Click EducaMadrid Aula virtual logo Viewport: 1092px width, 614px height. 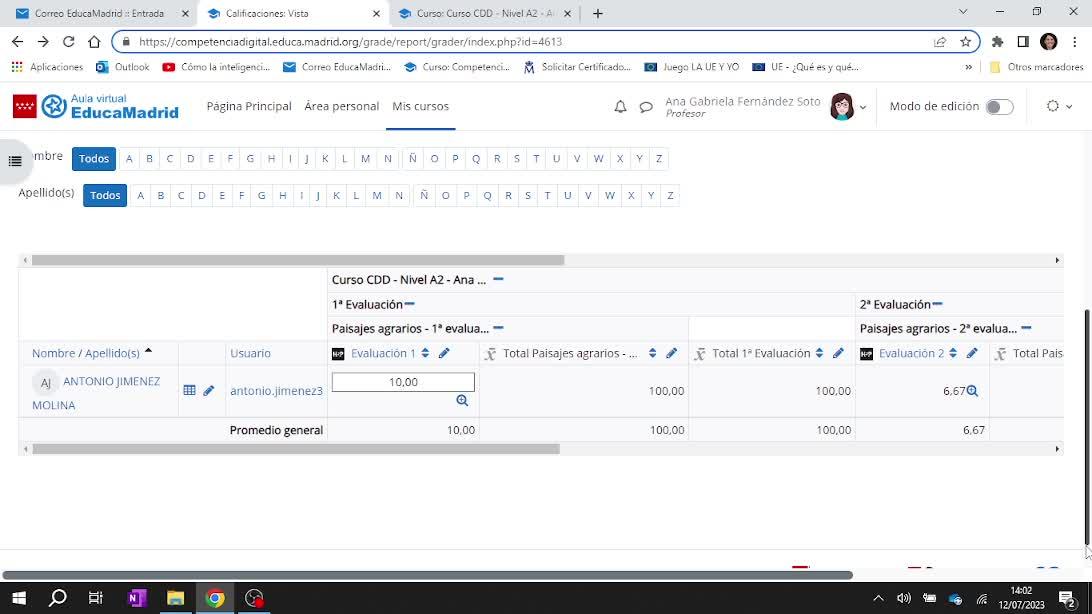point(96,107)
